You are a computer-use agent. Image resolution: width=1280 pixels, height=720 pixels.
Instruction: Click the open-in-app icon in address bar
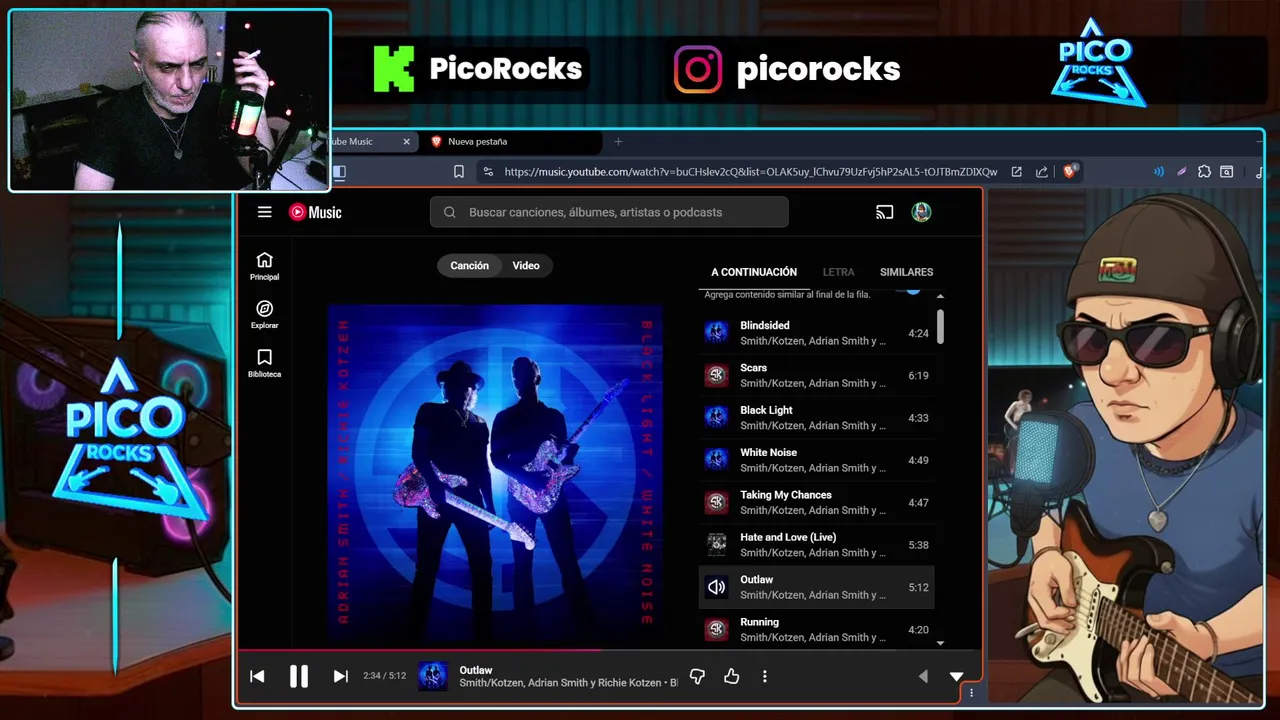[1016, 172]
